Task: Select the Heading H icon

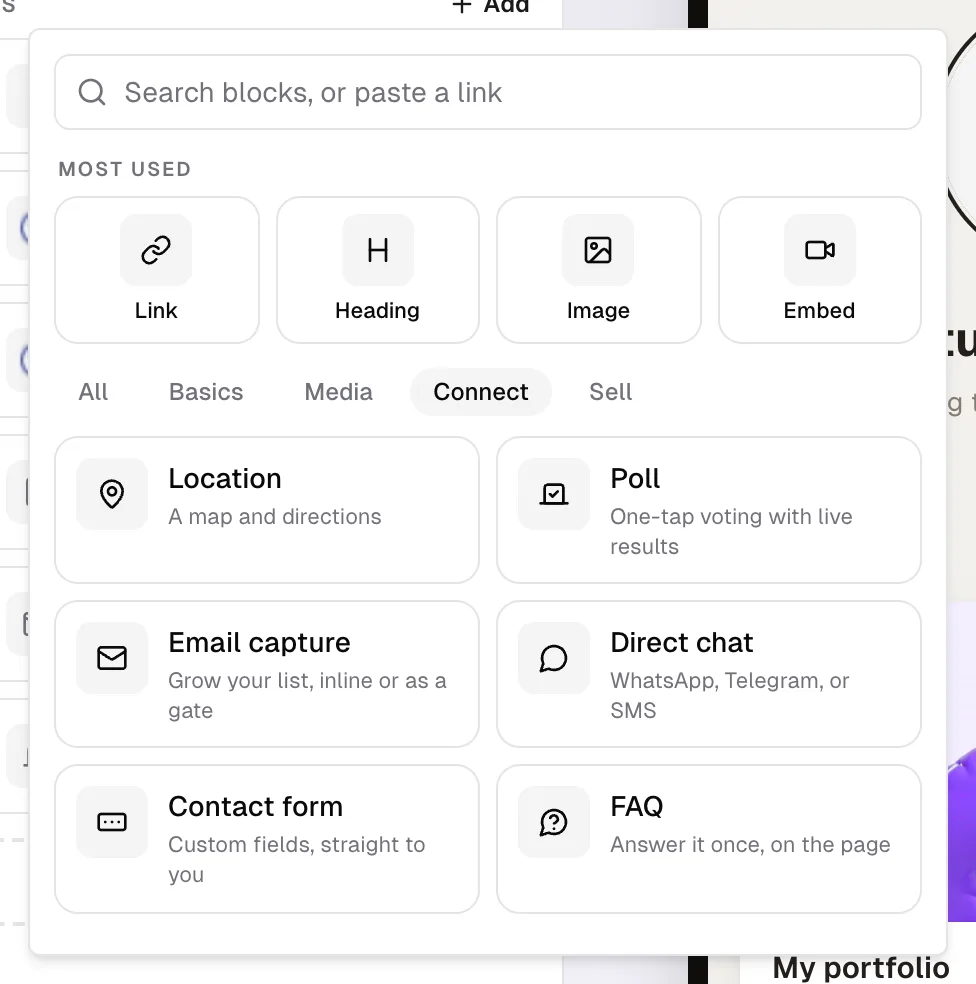Action: 377,250
